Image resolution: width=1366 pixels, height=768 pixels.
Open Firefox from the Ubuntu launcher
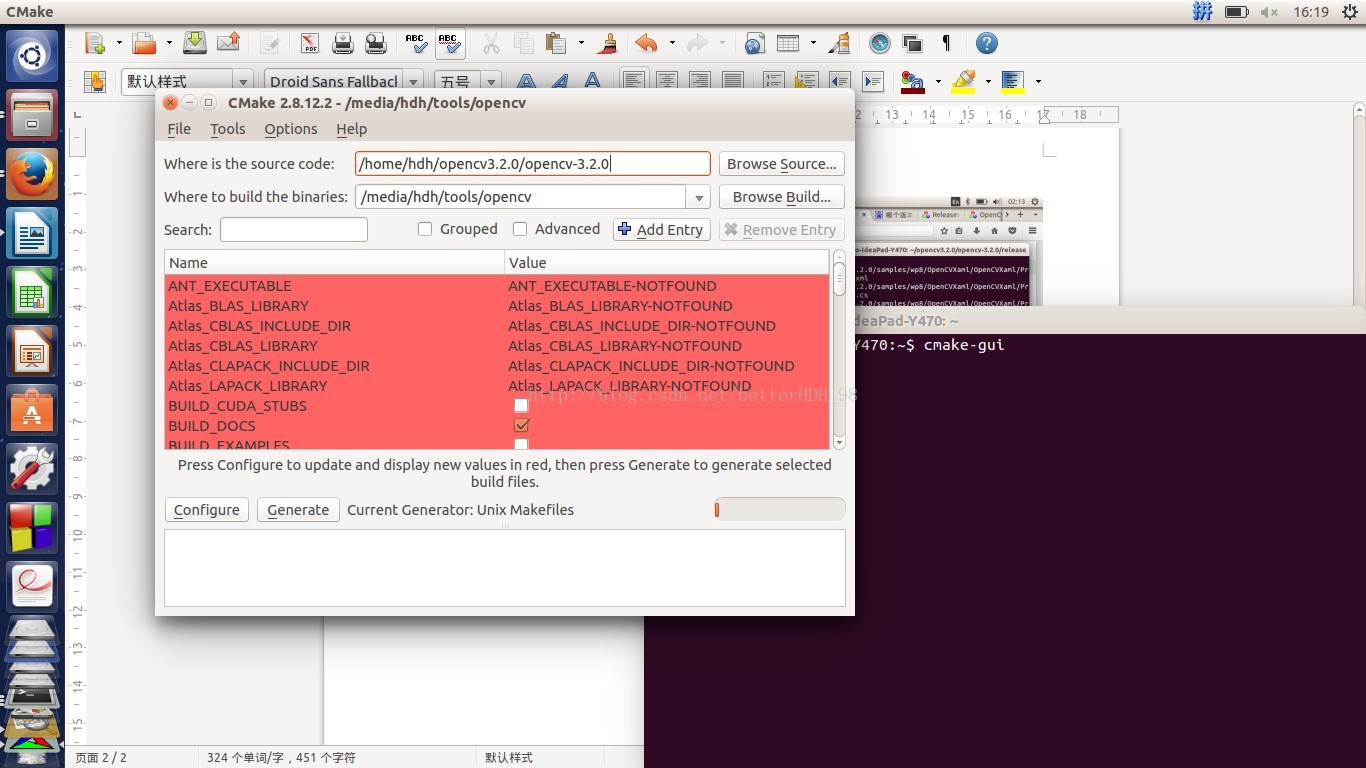[32, 174]
